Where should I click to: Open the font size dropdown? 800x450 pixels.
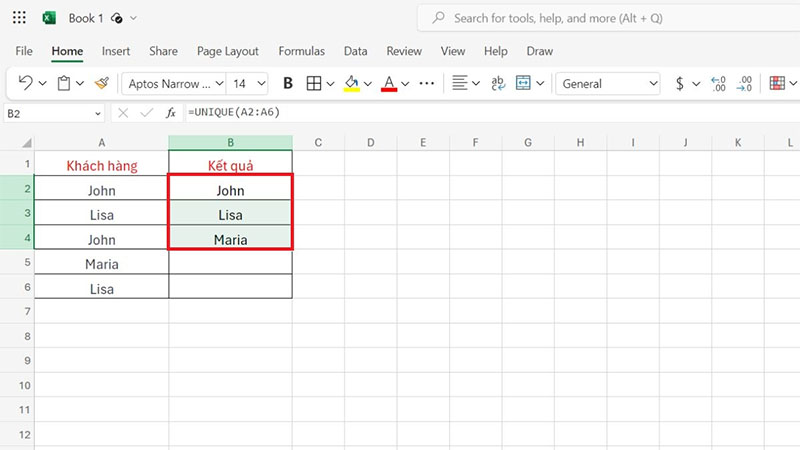[249, 84]
